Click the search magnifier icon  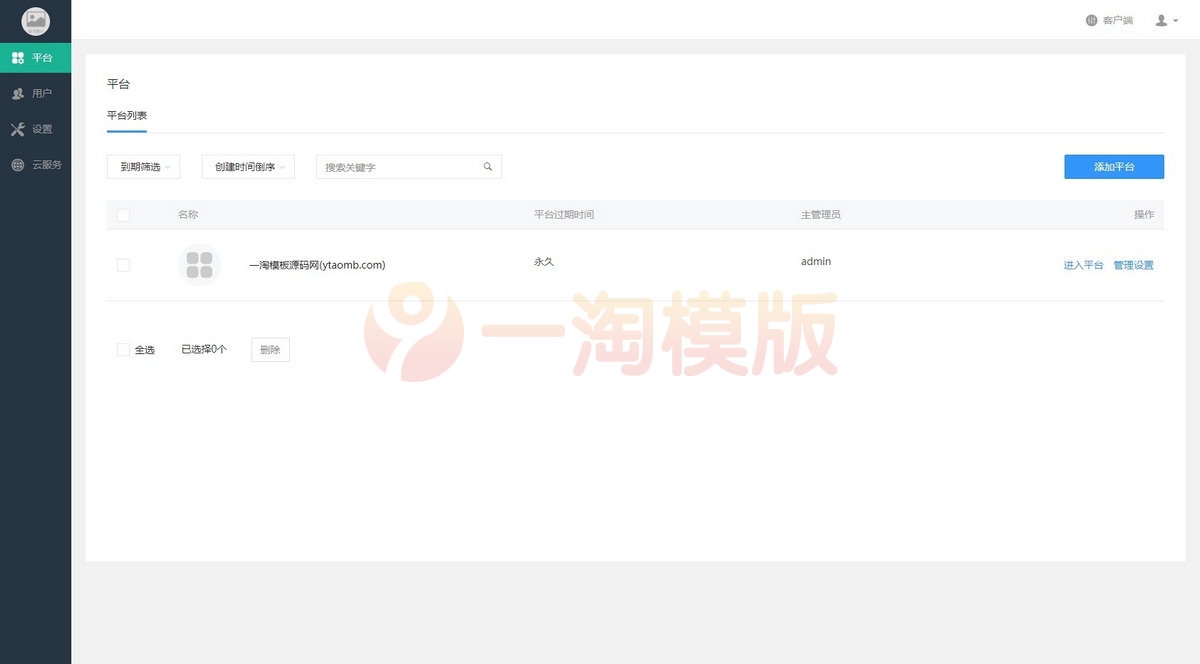coord(488,166)
